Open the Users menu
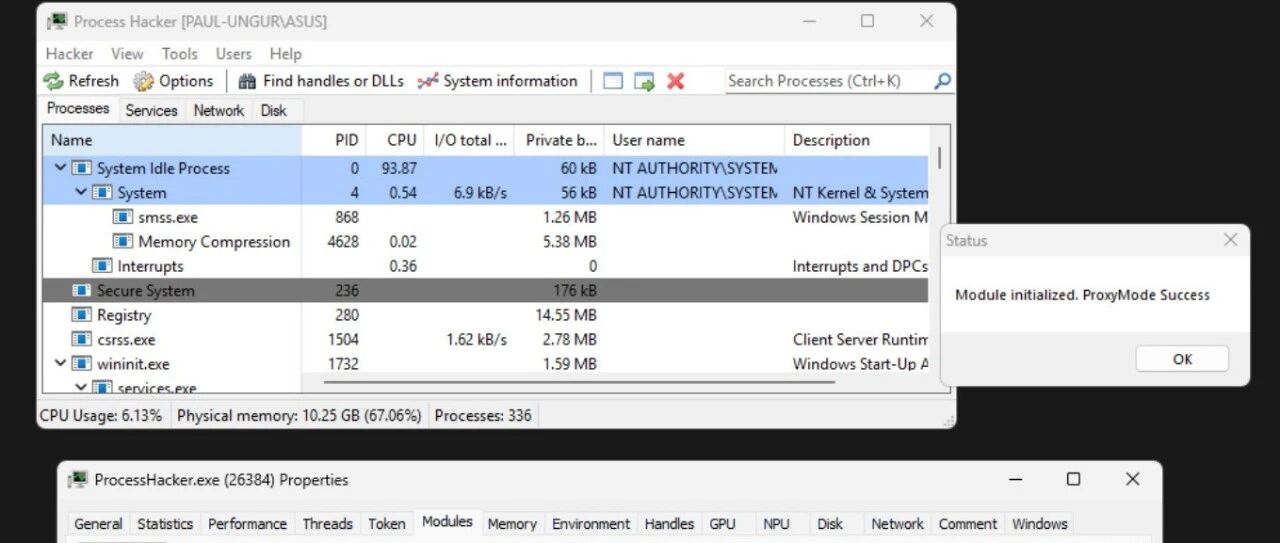Image resolution: width=1280 pixels, height=543 pixels. 234,54
